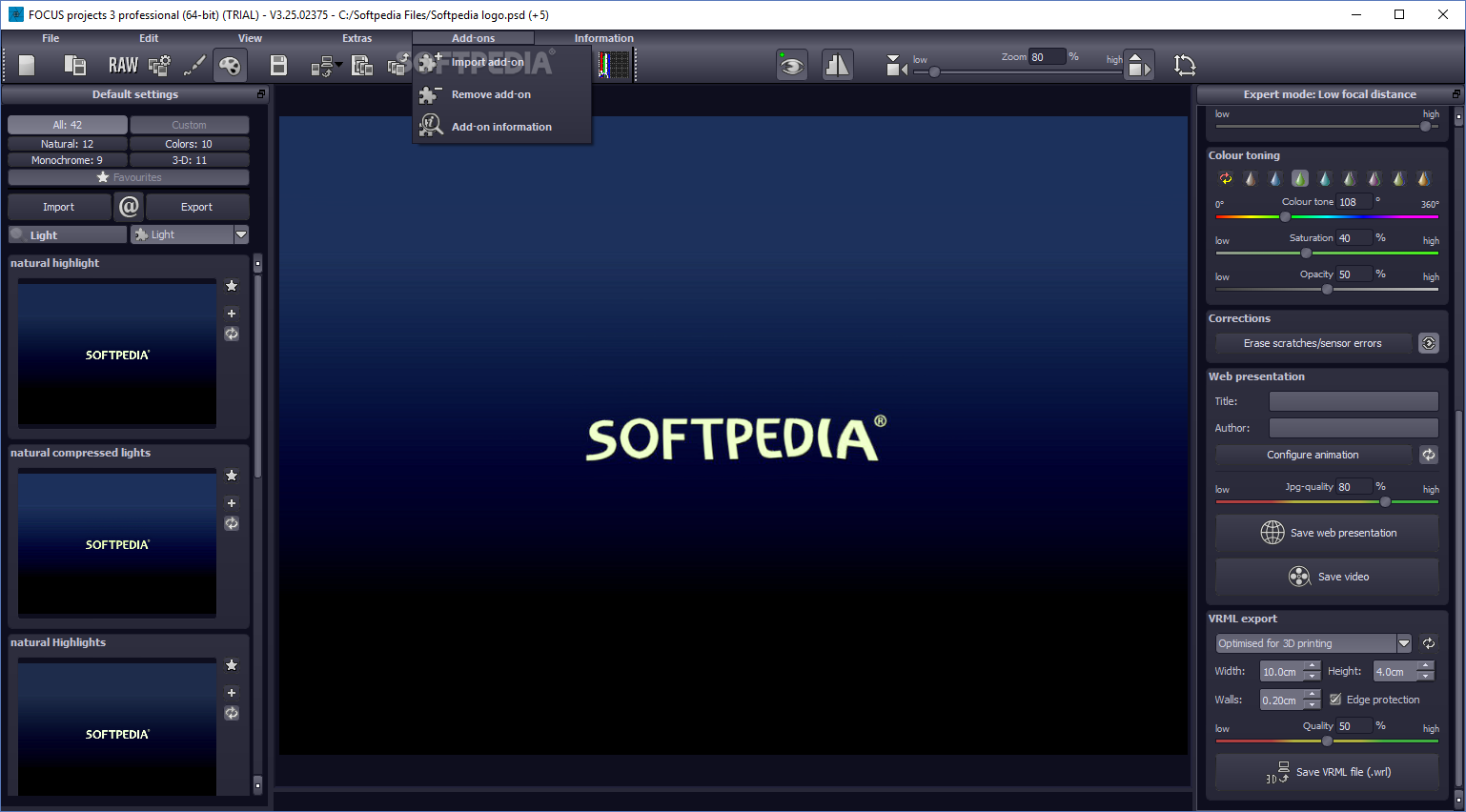1466x812 pixels.
Task: Adjust the Saturation slider handle
Action: pyautogui.click(x=1306, y=253)
